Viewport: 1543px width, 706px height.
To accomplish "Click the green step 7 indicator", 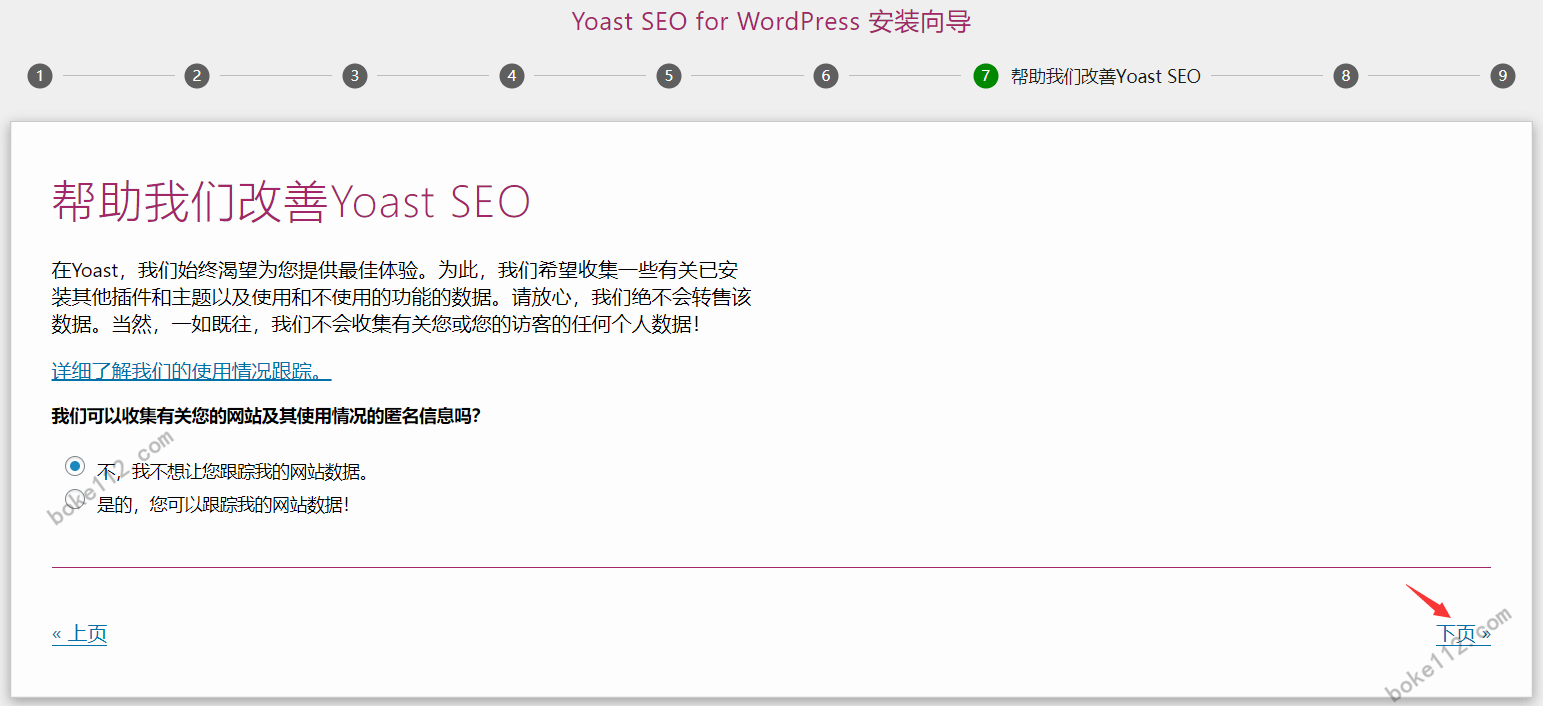I will coord(986,76).
